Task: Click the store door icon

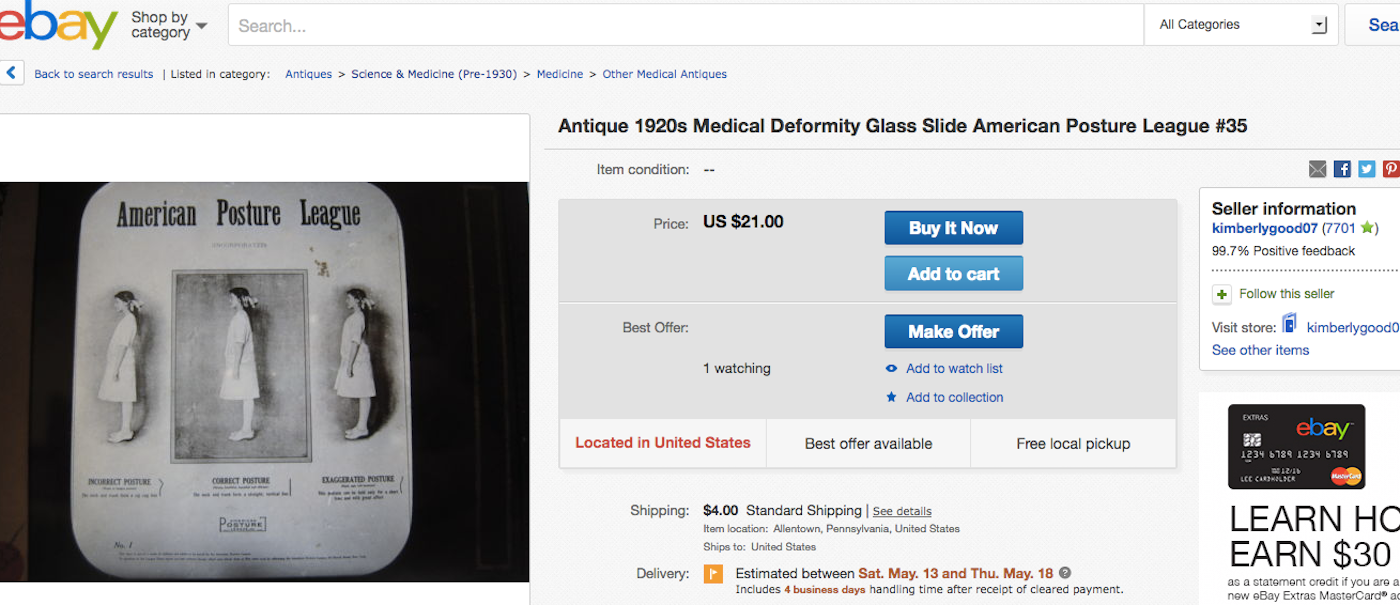Action: point(1290,324)
